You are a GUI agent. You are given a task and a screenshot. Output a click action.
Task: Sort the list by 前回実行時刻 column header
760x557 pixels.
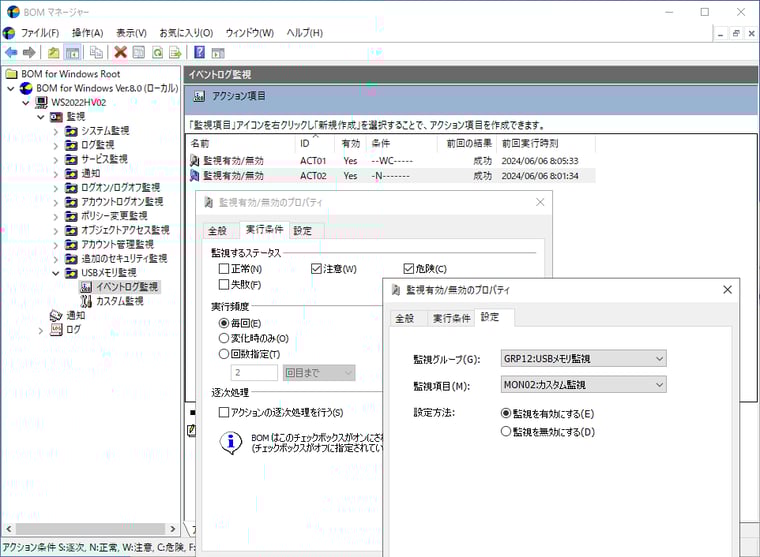[546, 143]
